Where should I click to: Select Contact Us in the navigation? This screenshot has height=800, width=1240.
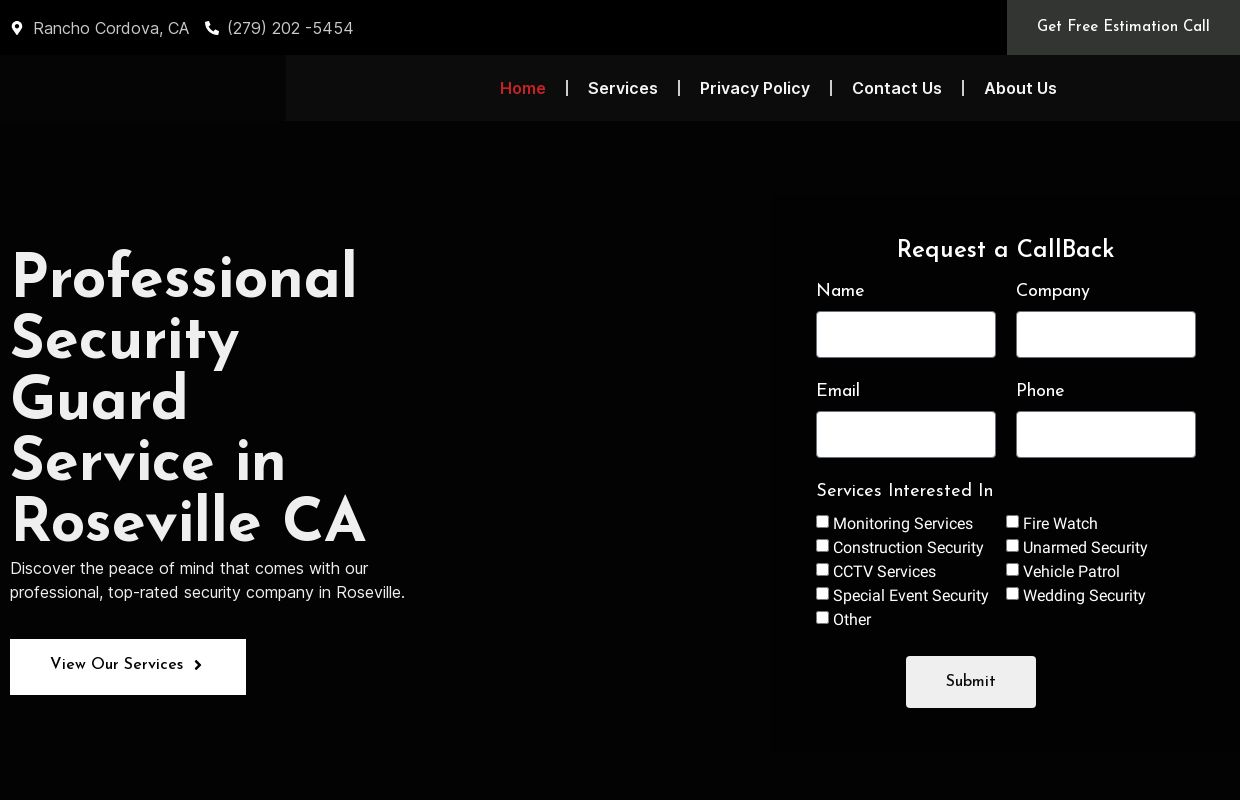pos(897,88)
